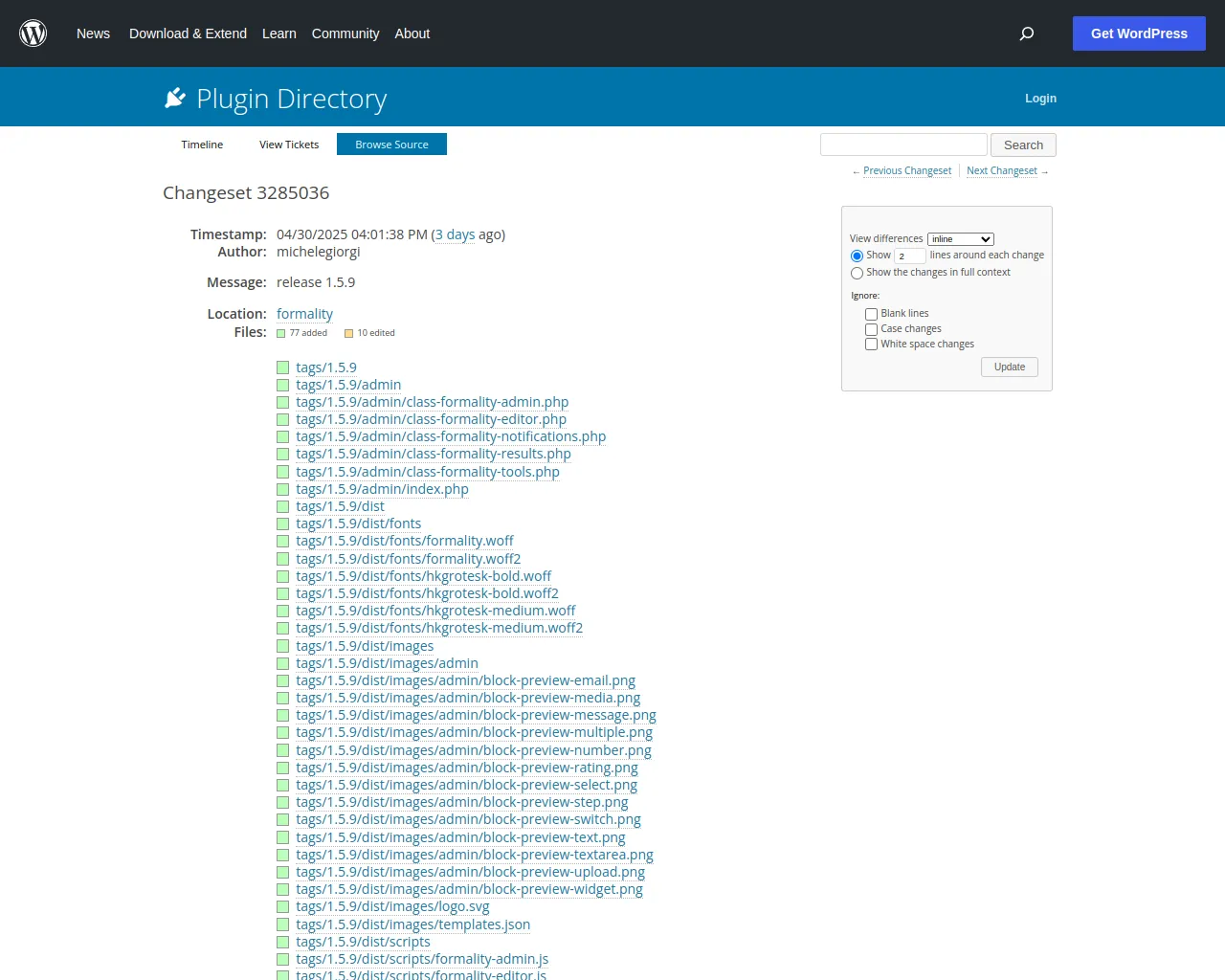Click the orange '10 edited' legend swatch
This screenshot has width=1225, height=980.
349,333
